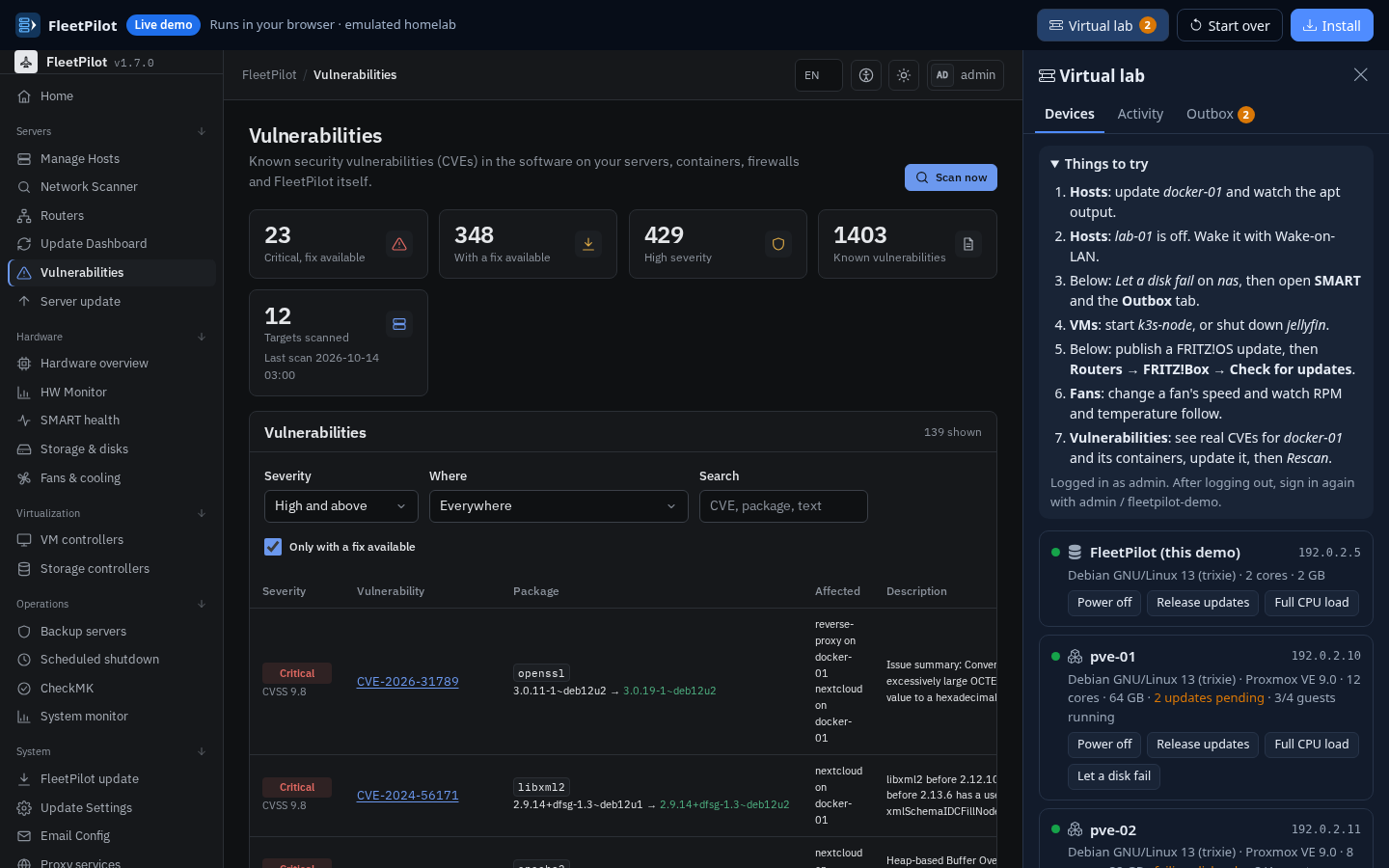Screen dimensions: 1389x868
Task: Open VM controllers page
Action: pos(112,540)
